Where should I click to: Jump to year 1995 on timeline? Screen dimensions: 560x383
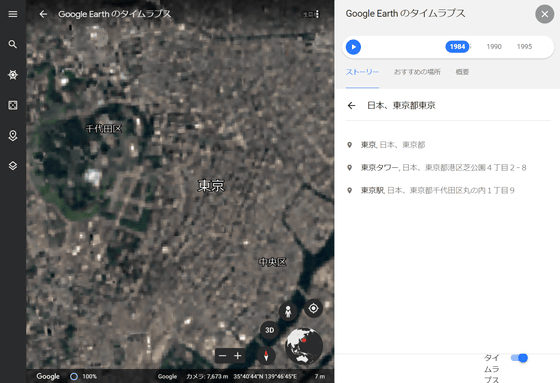coord(524,46)
